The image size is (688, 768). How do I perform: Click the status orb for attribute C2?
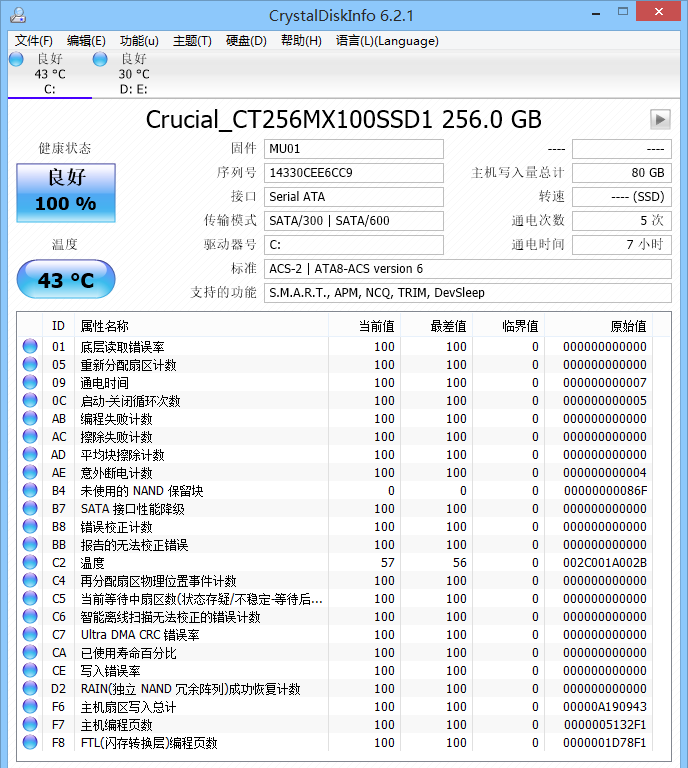(x=30, y=562)
